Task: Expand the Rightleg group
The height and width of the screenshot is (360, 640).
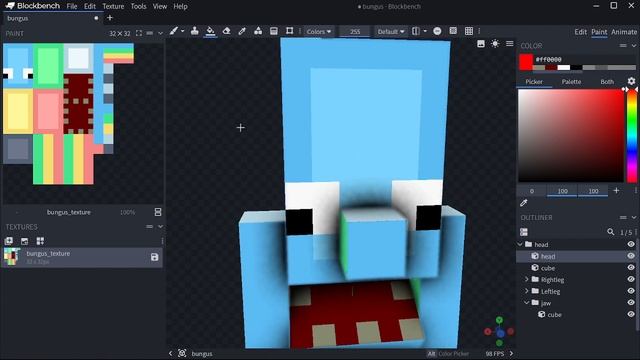Action: tap(527, 279)
